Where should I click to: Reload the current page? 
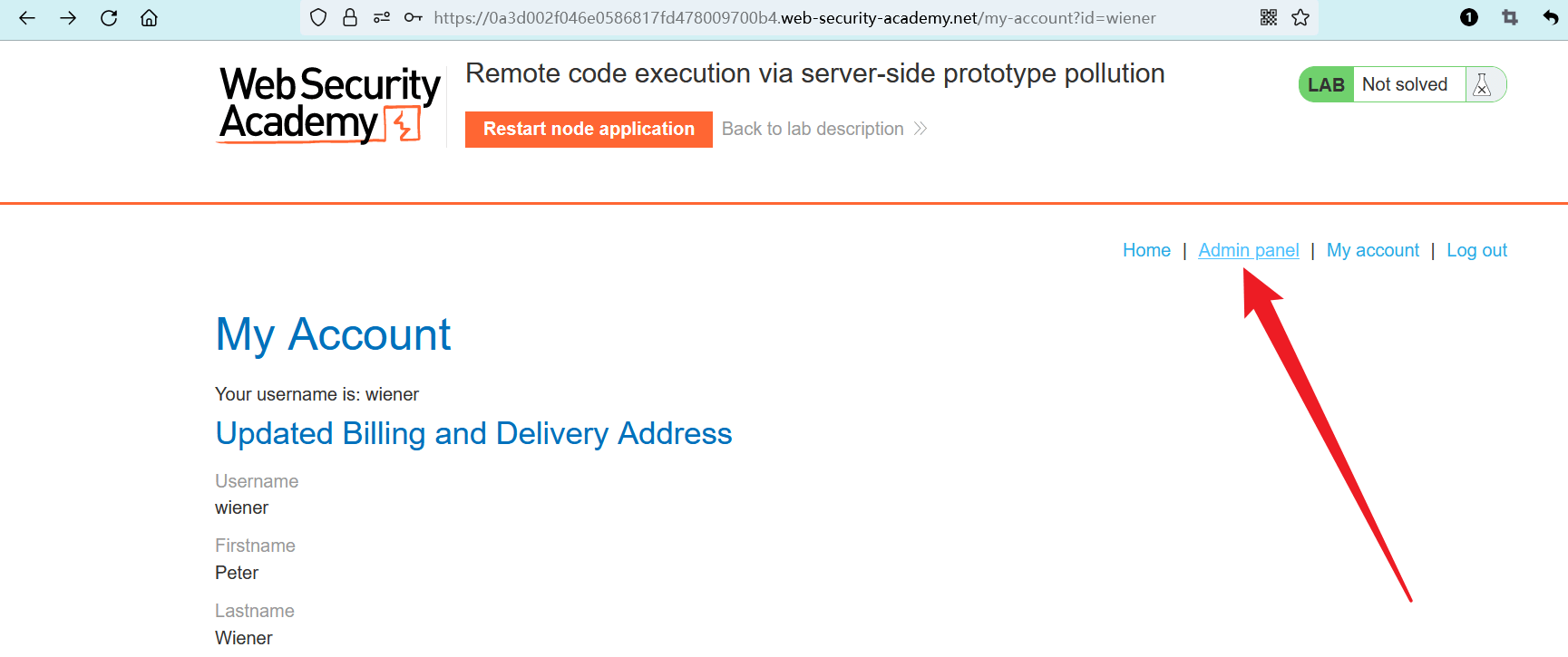pyautogui.click(x=109, y=18)
